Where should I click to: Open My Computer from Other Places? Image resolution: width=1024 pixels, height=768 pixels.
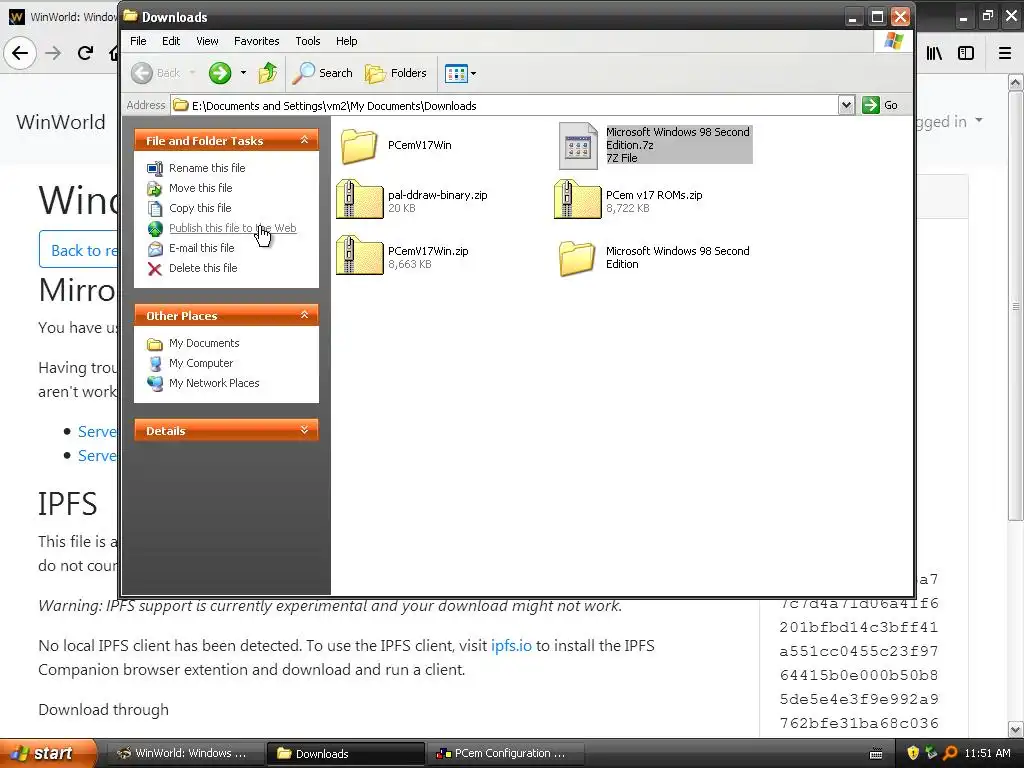click(201, 364)
